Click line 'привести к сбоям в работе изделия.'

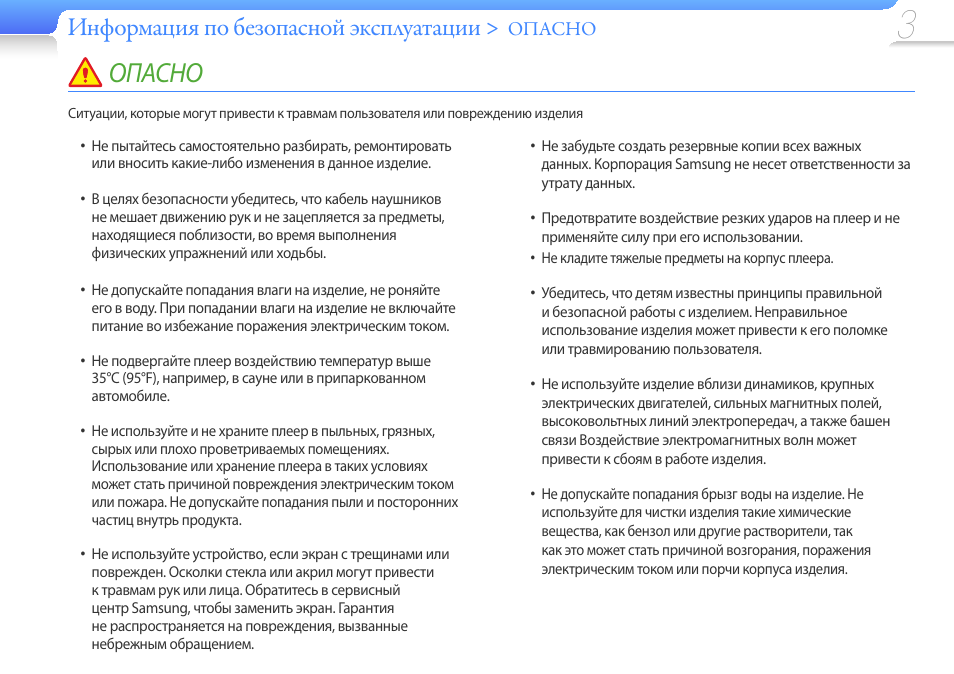(x=653, y=459)
